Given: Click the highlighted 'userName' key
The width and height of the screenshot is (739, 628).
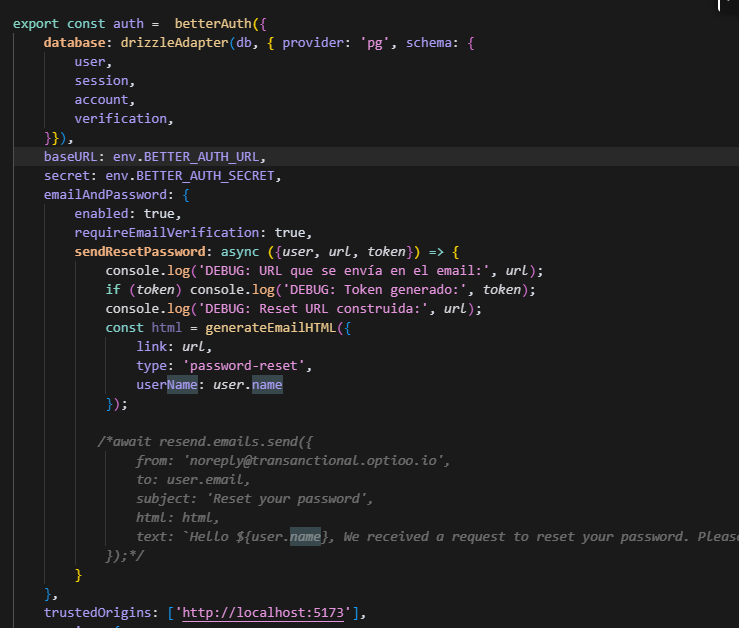Looking at the screenshot, I should pos(167,385).
